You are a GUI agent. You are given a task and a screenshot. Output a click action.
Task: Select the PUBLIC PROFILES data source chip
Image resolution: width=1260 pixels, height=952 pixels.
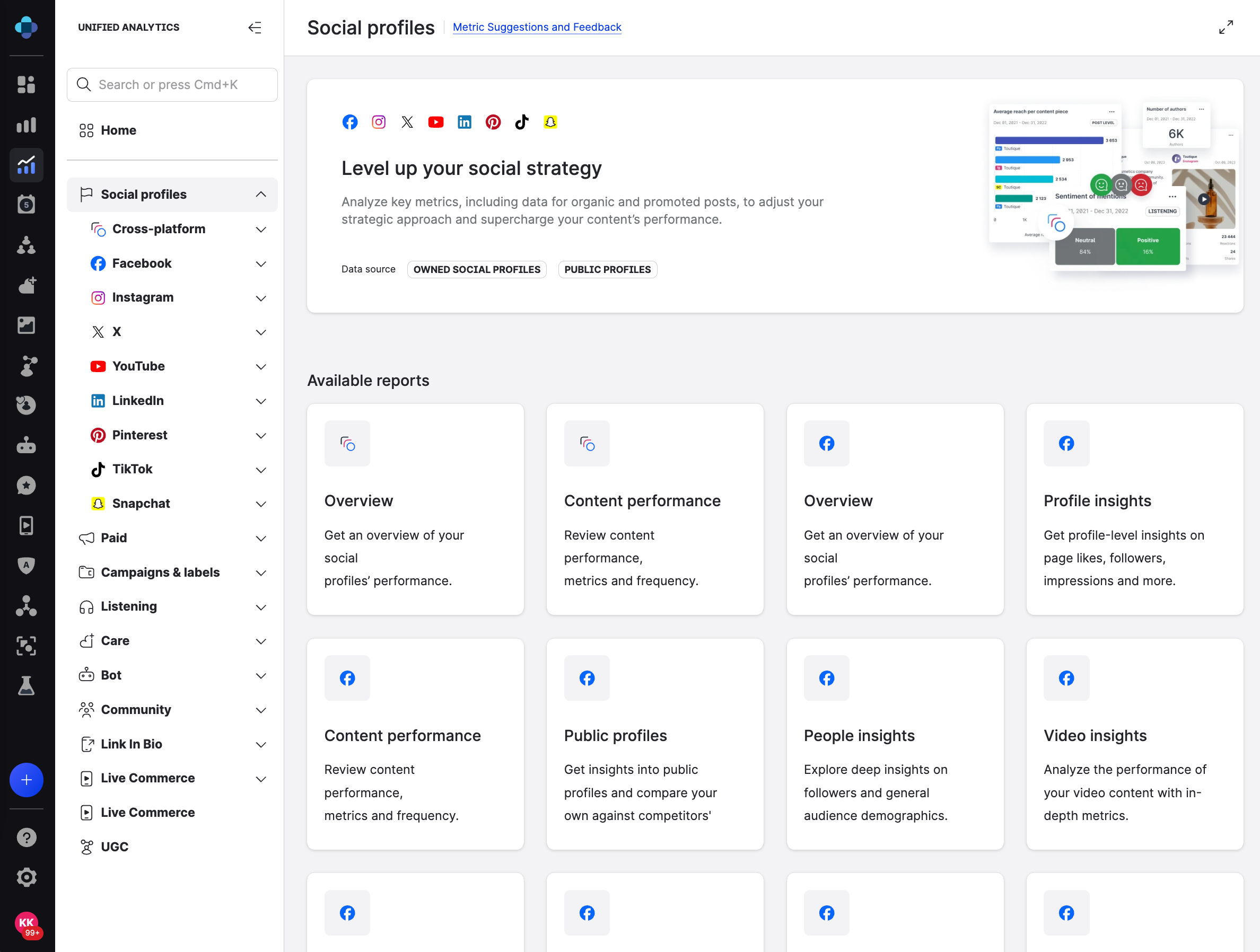[607, 269]
